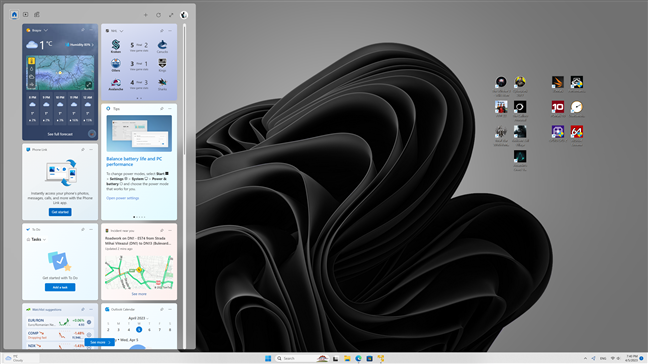Open the third header tab beside the video tab
This screenshot has width=648, height=364.
[x=37, y=14]
